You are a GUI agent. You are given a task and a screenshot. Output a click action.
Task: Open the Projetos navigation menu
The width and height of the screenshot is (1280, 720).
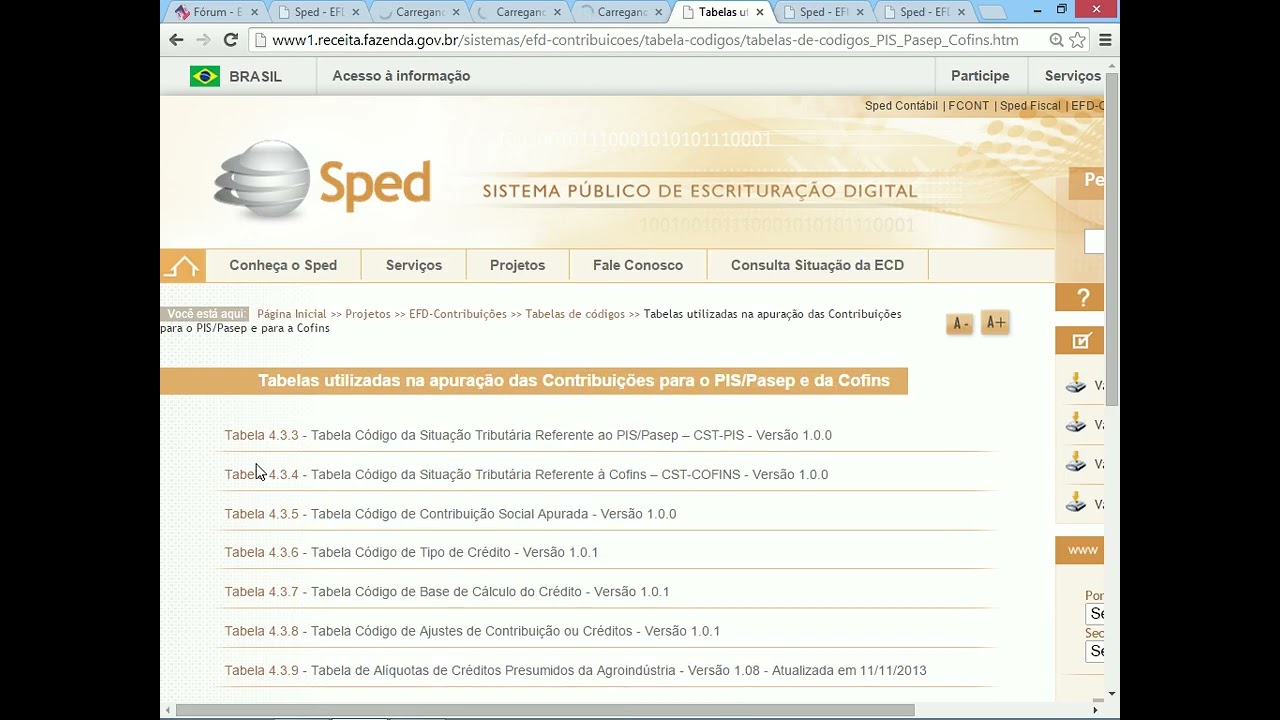(x=518, y=265)
